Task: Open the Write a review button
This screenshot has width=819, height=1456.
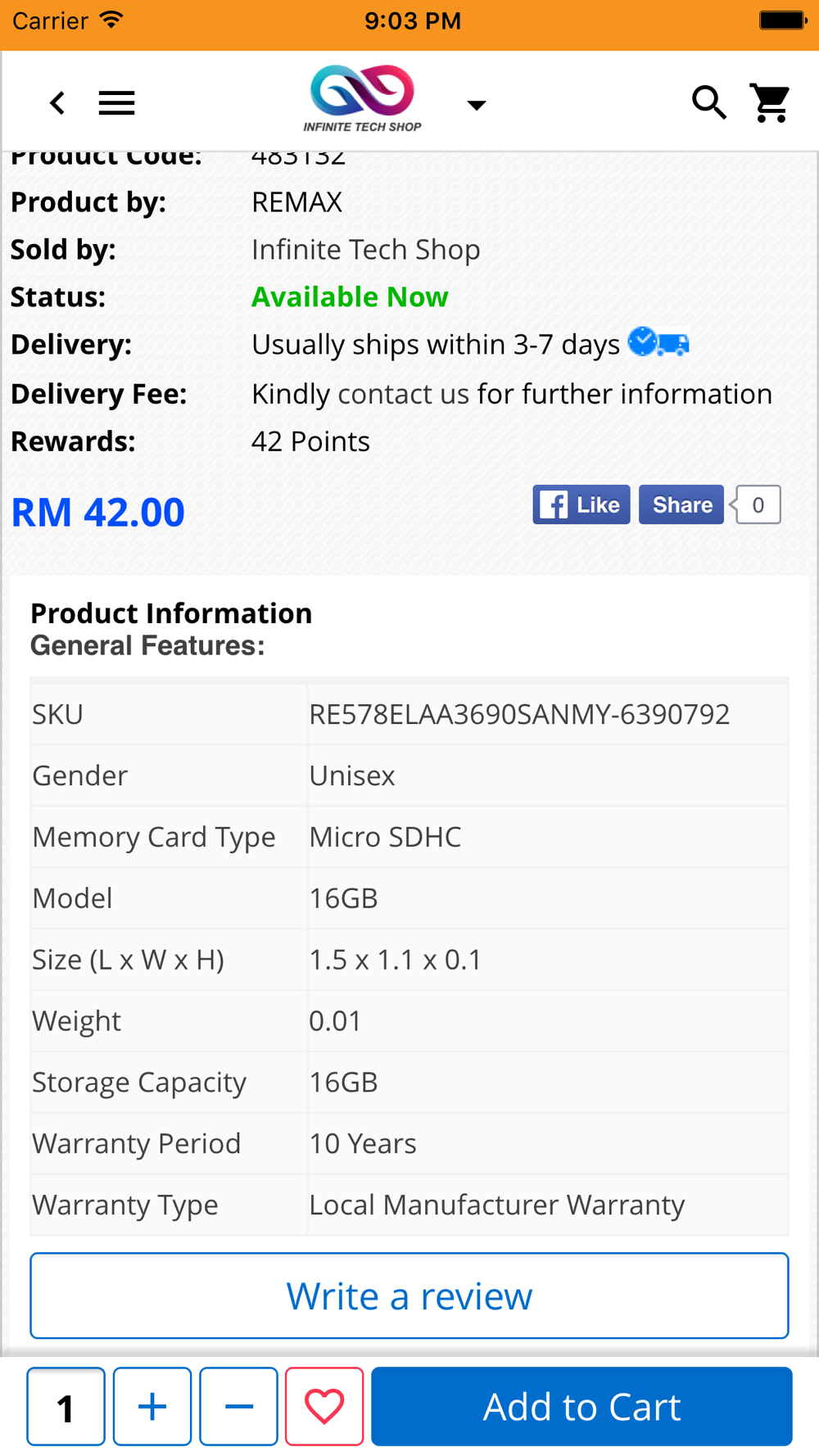Action: click(409, 1295)
